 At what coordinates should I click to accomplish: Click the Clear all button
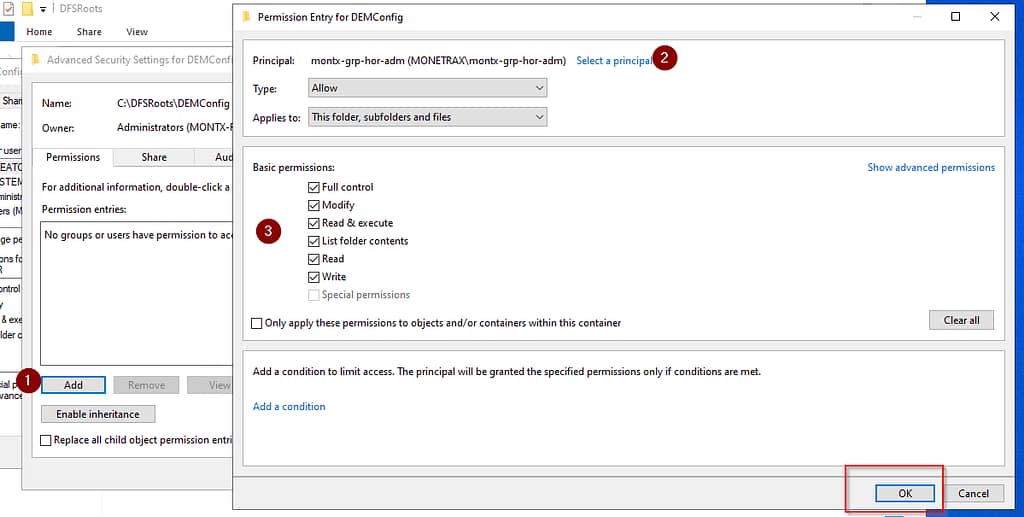click(960, 320)
